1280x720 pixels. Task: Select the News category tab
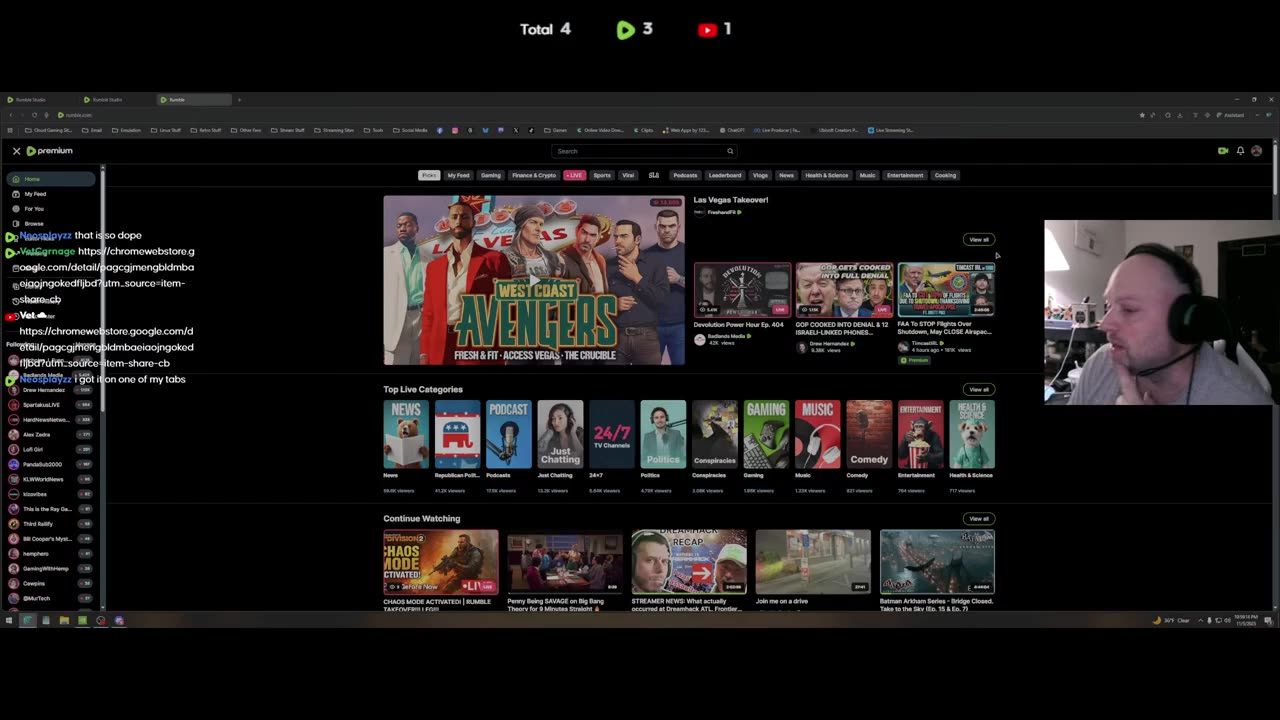click(787, 175)
